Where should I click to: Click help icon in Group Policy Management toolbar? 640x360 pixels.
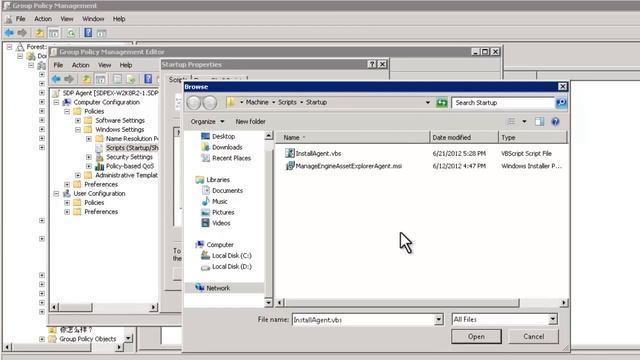coord(88,33)
